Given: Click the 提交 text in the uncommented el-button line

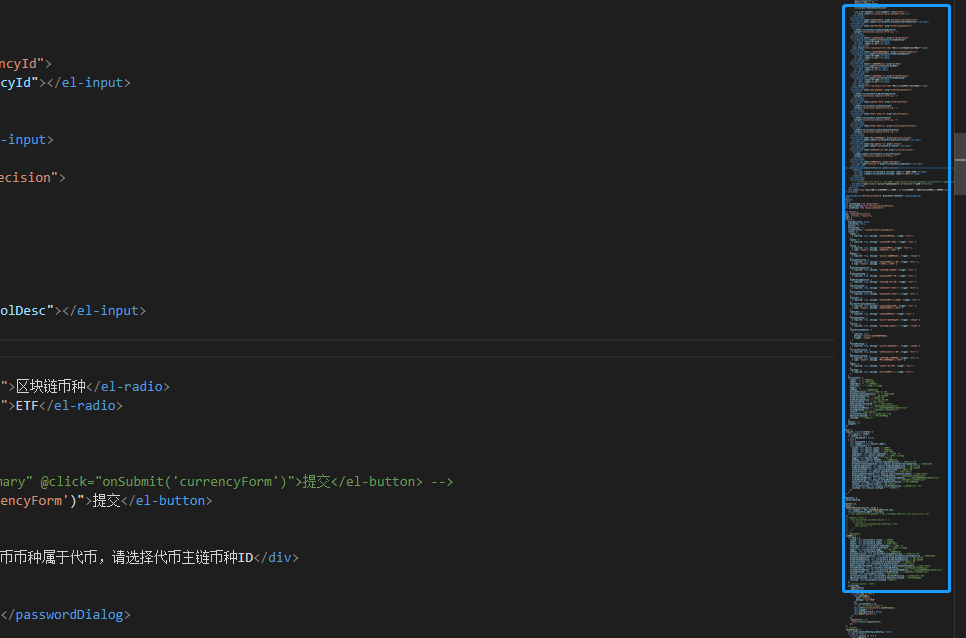Looking at the screenshot, I should (106, 501).
